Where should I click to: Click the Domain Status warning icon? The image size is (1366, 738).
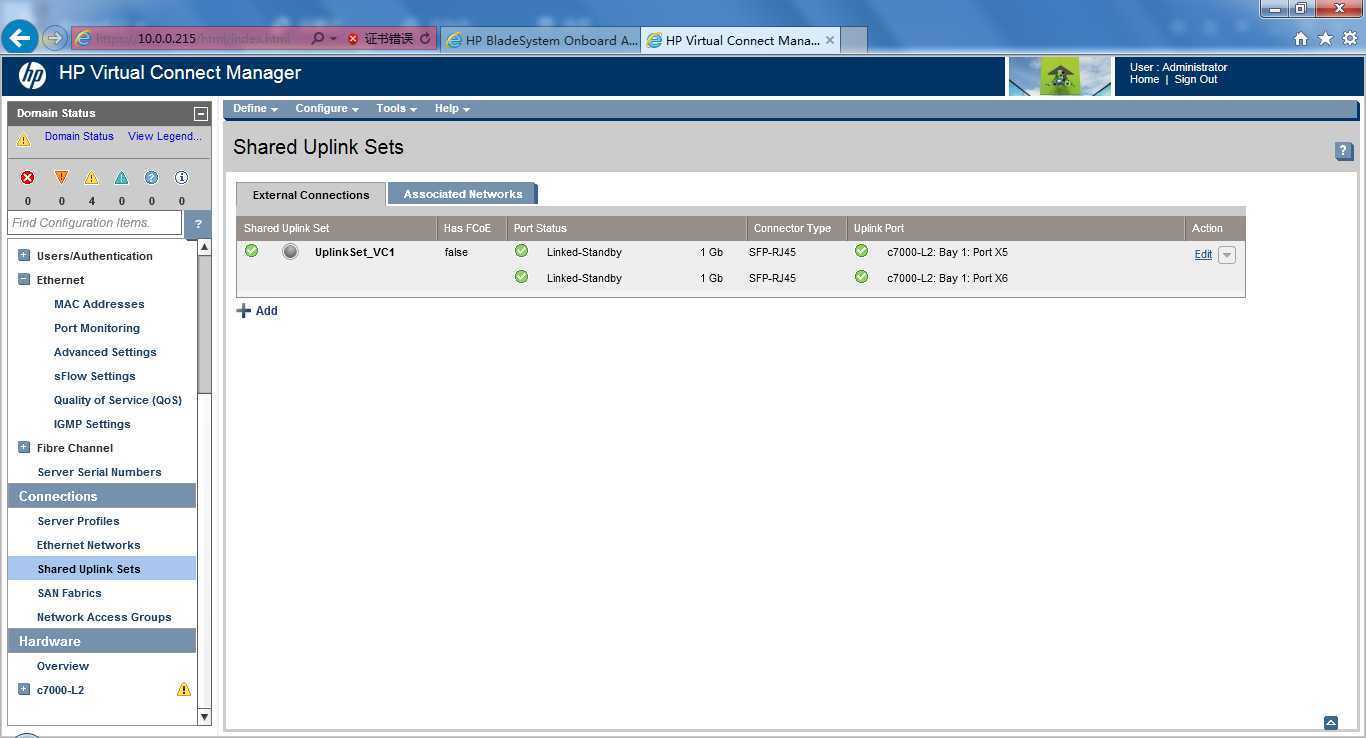click(x=23, y=140)
